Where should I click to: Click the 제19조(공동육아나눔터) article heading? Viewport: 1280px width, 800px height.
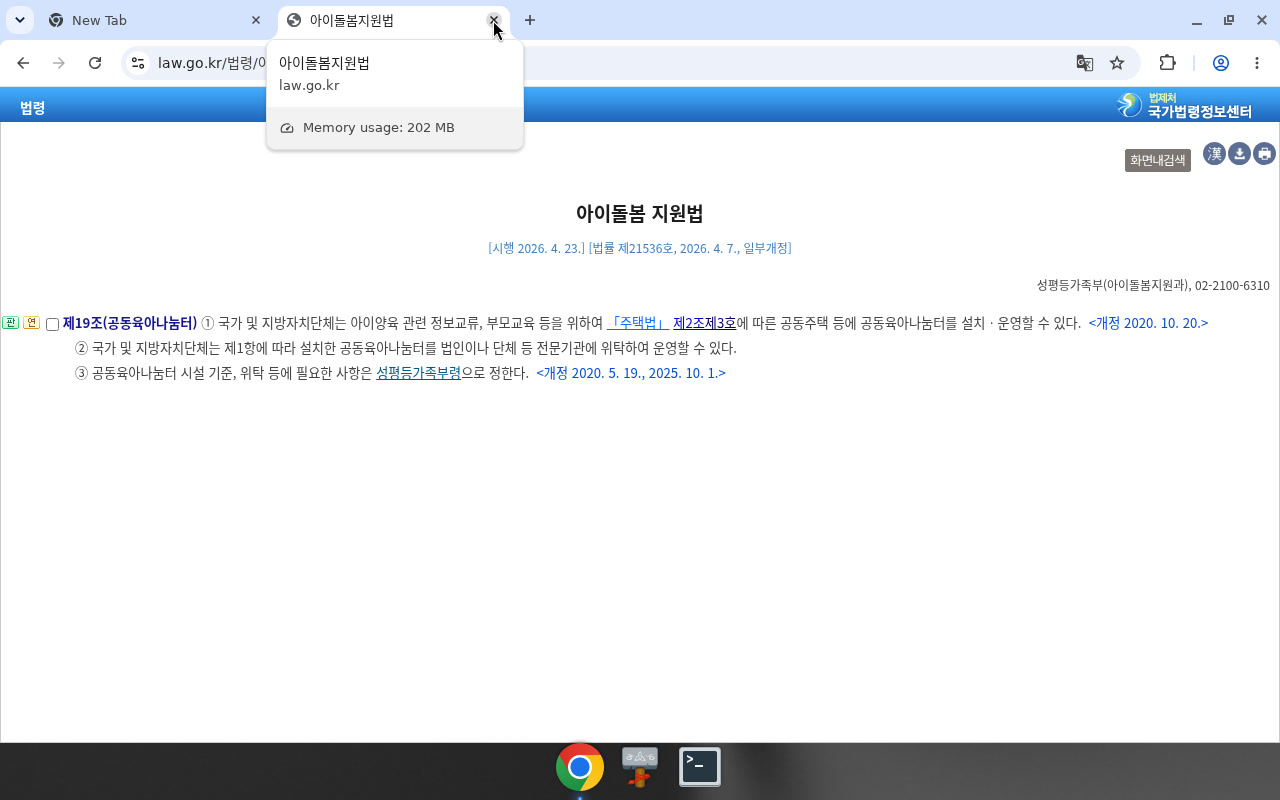point(130,323)
